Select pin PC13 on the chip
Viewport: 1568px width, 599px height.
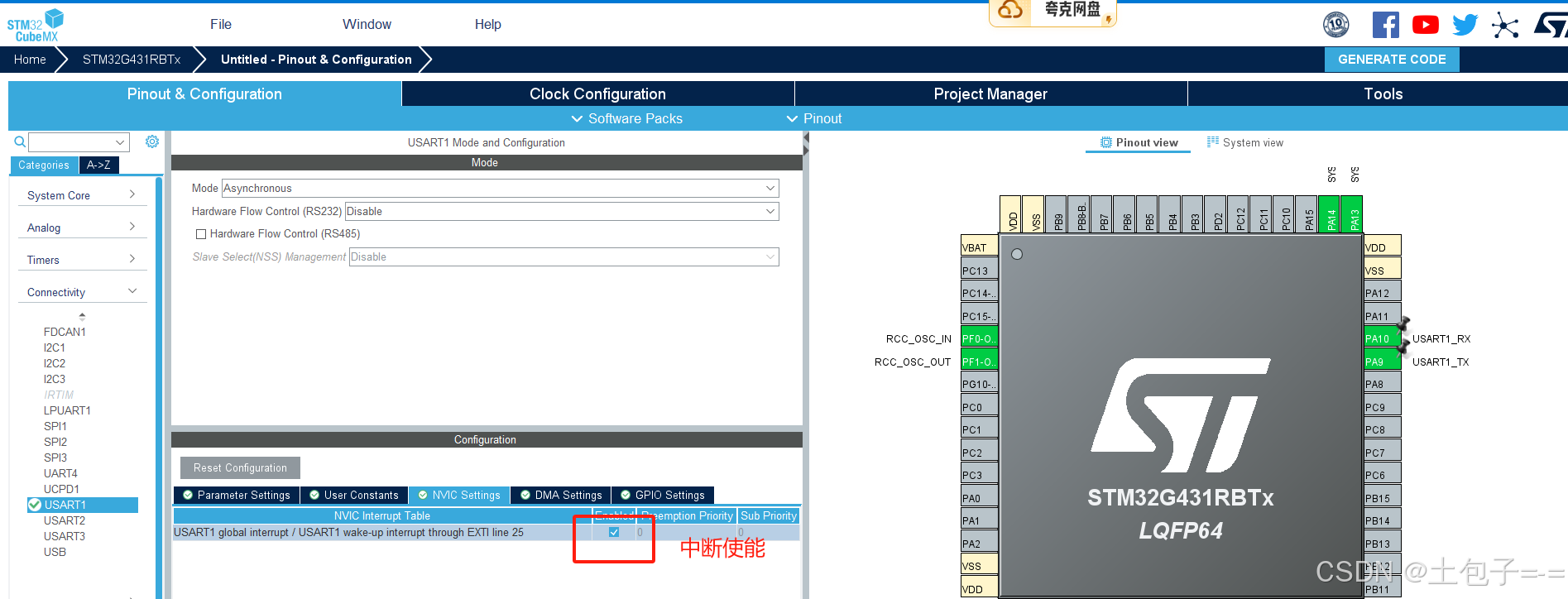coord(980,271)
